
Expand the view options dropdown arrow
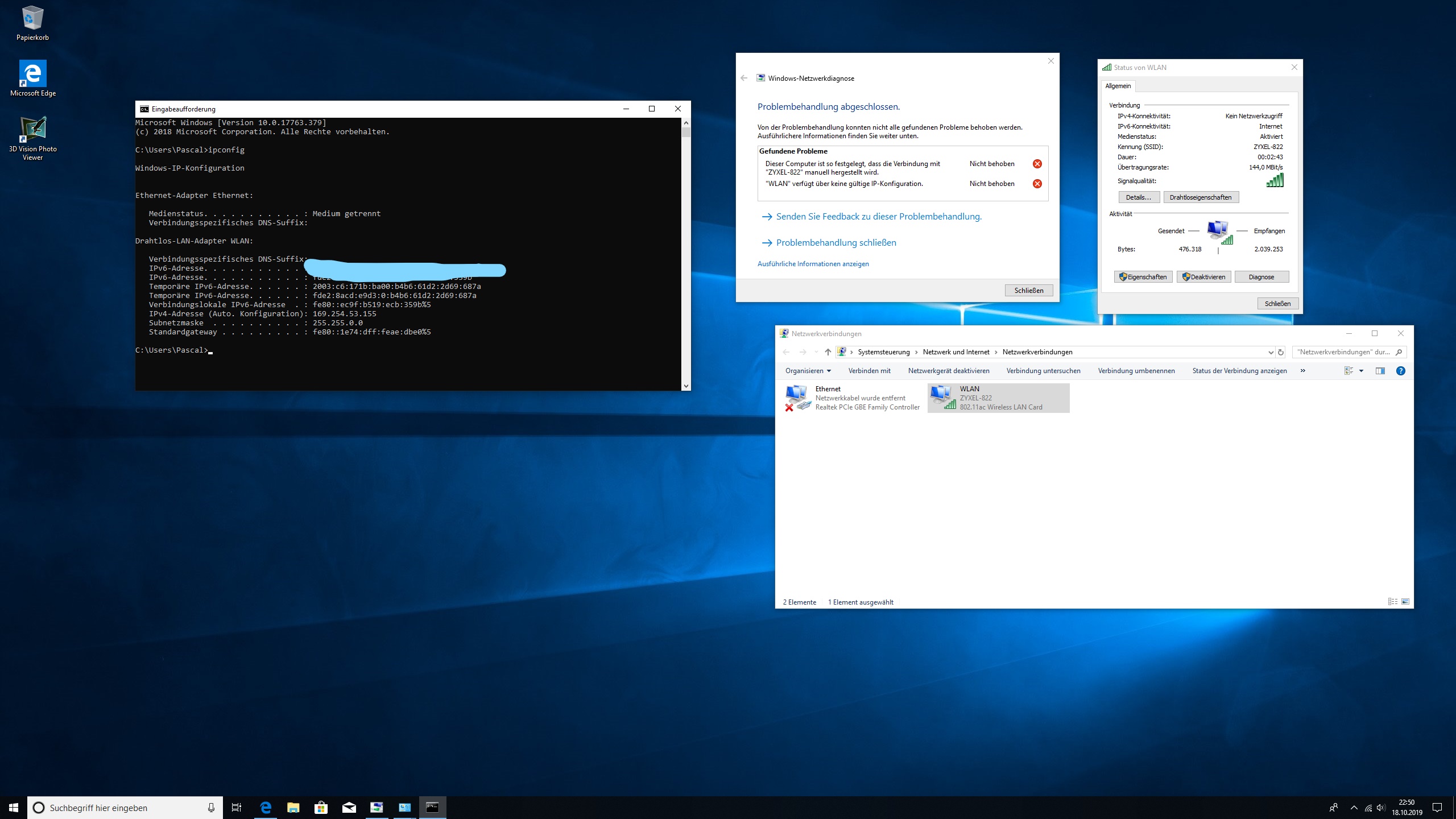[x=1361, y=371]
